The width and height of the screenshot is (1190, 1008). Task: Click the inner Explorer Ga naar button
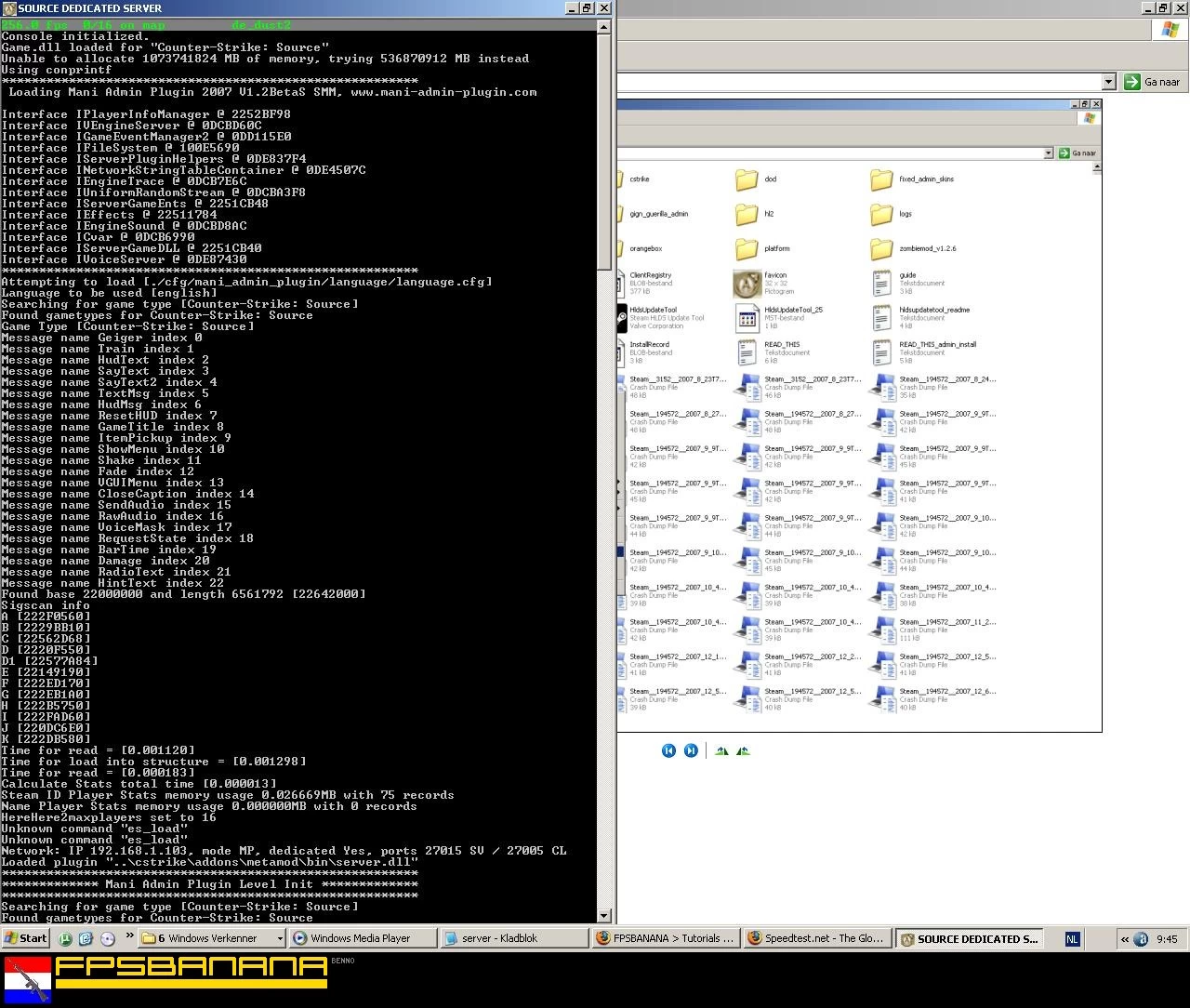pyautogui.click(x=1078, y=153)
